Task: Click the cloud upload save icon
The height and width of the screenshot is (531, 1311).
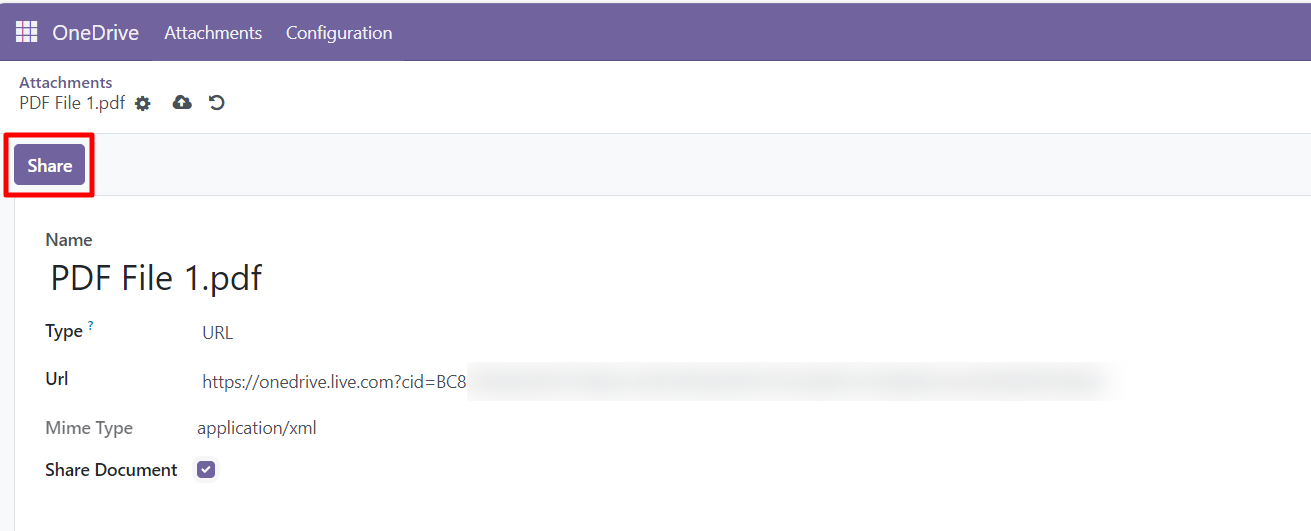Action: tap(182, 102)
